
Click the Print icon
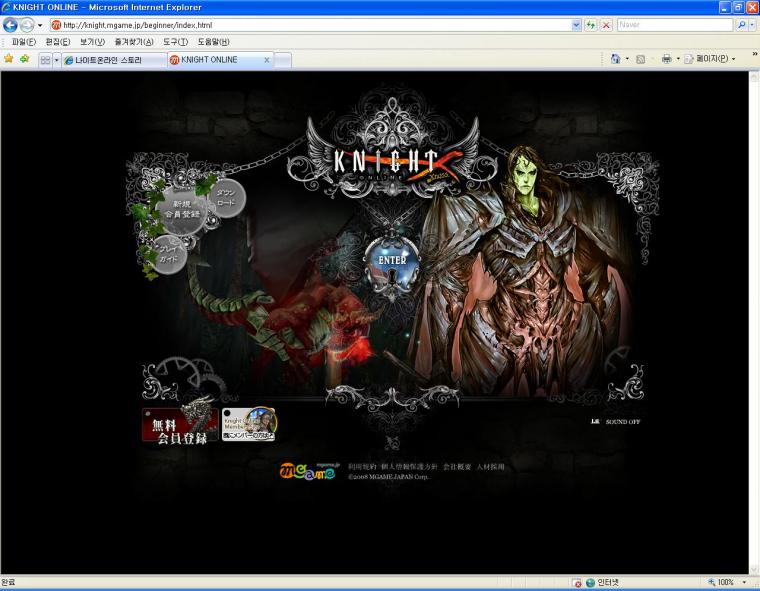[x=667, y=59]
